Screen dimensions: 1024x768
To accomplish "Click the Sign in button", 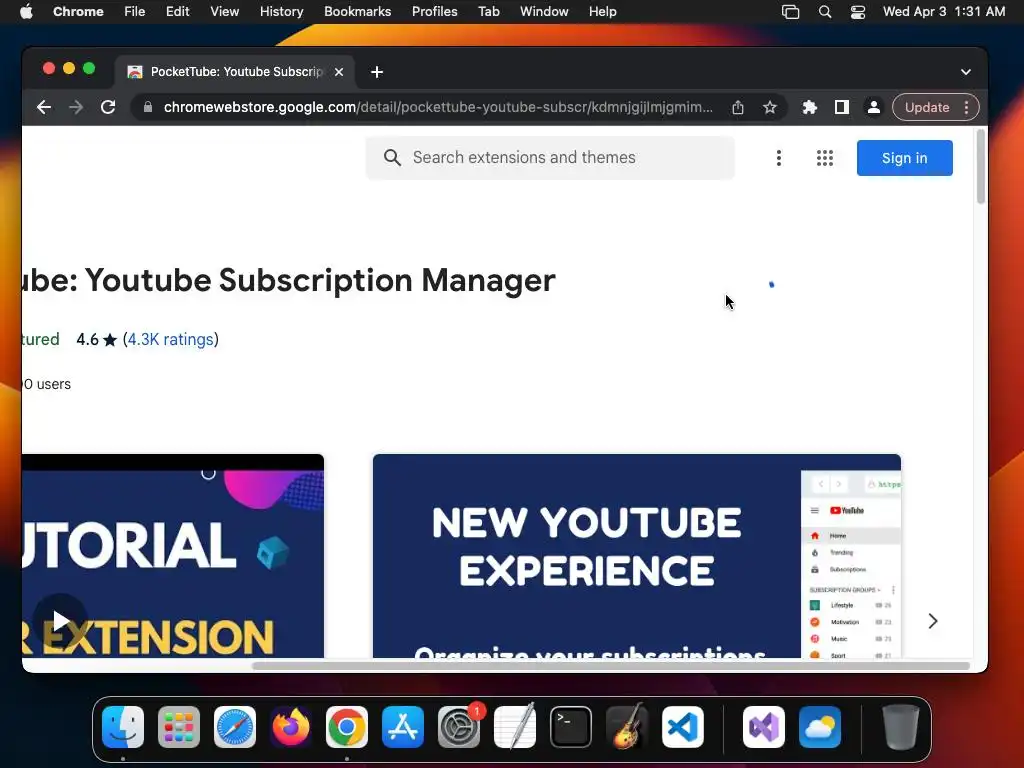I will pos(904,158).
